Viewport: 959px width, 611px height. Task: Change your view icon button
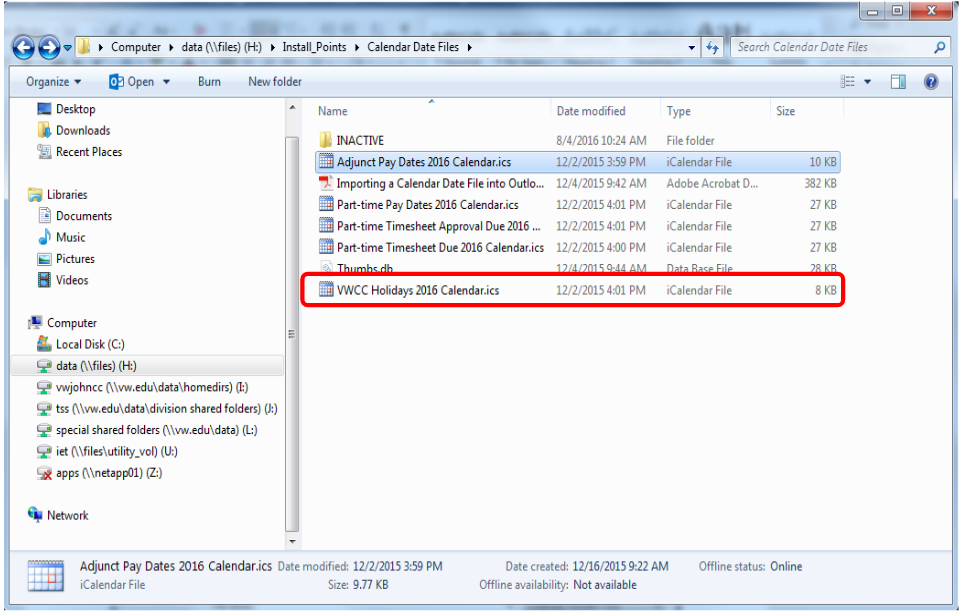point(847,81)
